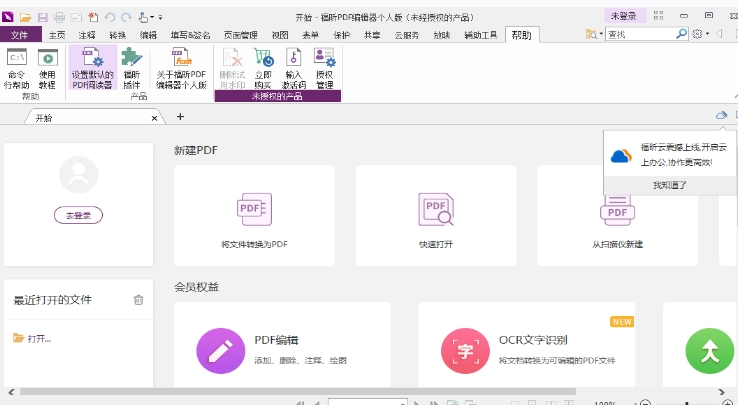
Task: Click the 打开... link in recent files
Action: 32,338
